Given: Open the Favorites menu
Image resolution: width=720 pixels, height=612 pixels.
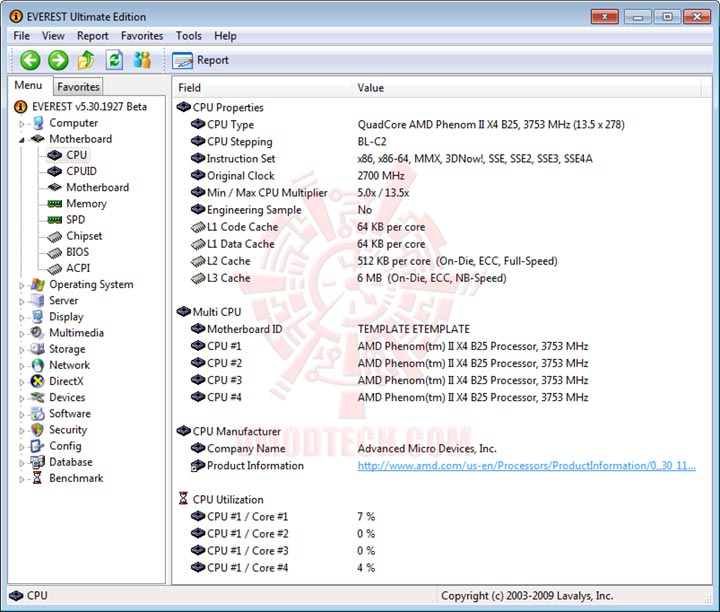Looking at the screenshot, I should (x=142, y=36).
